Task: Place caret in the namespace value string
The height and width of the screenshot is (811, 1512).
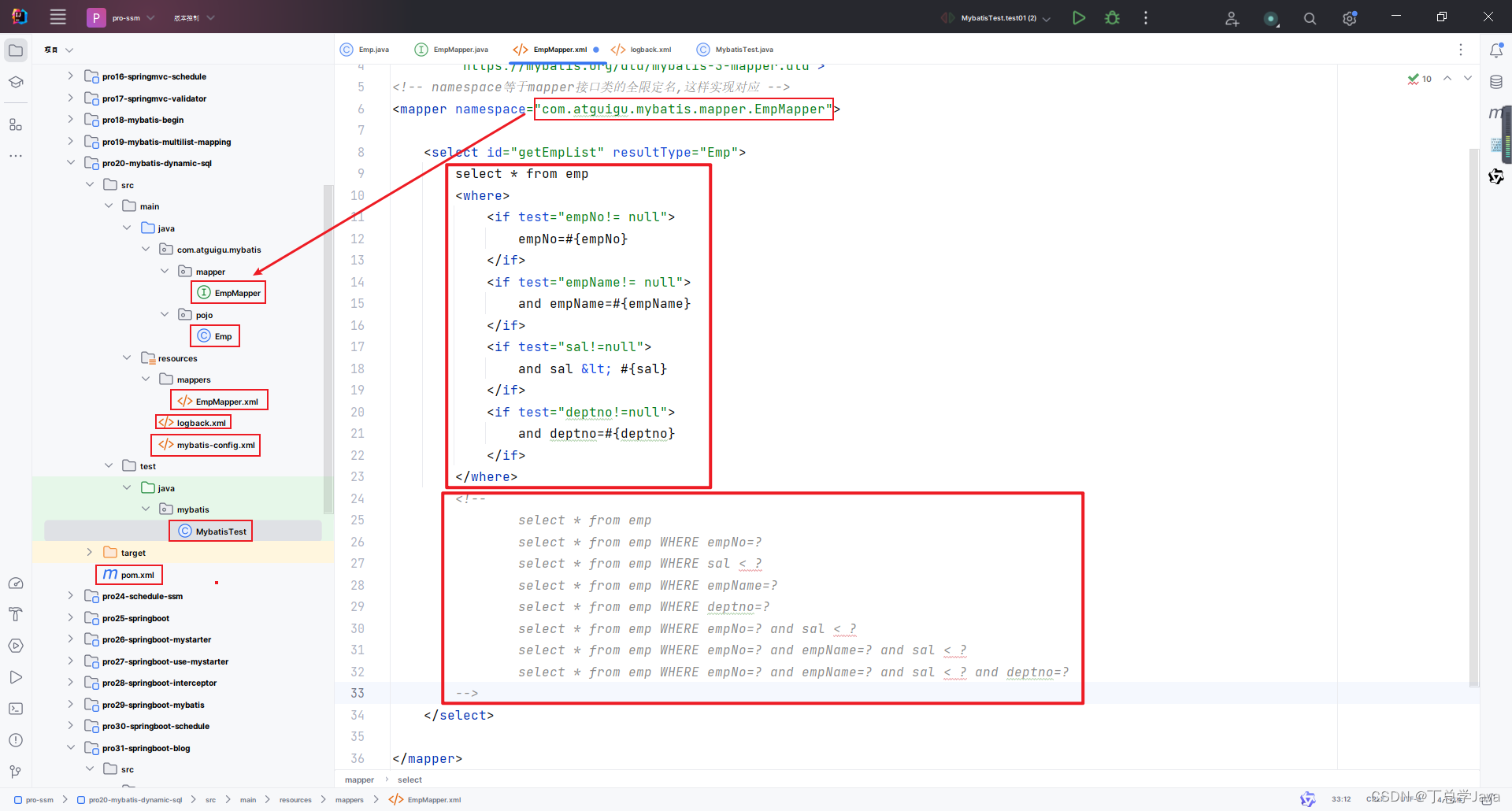Action: coord(684,109)
